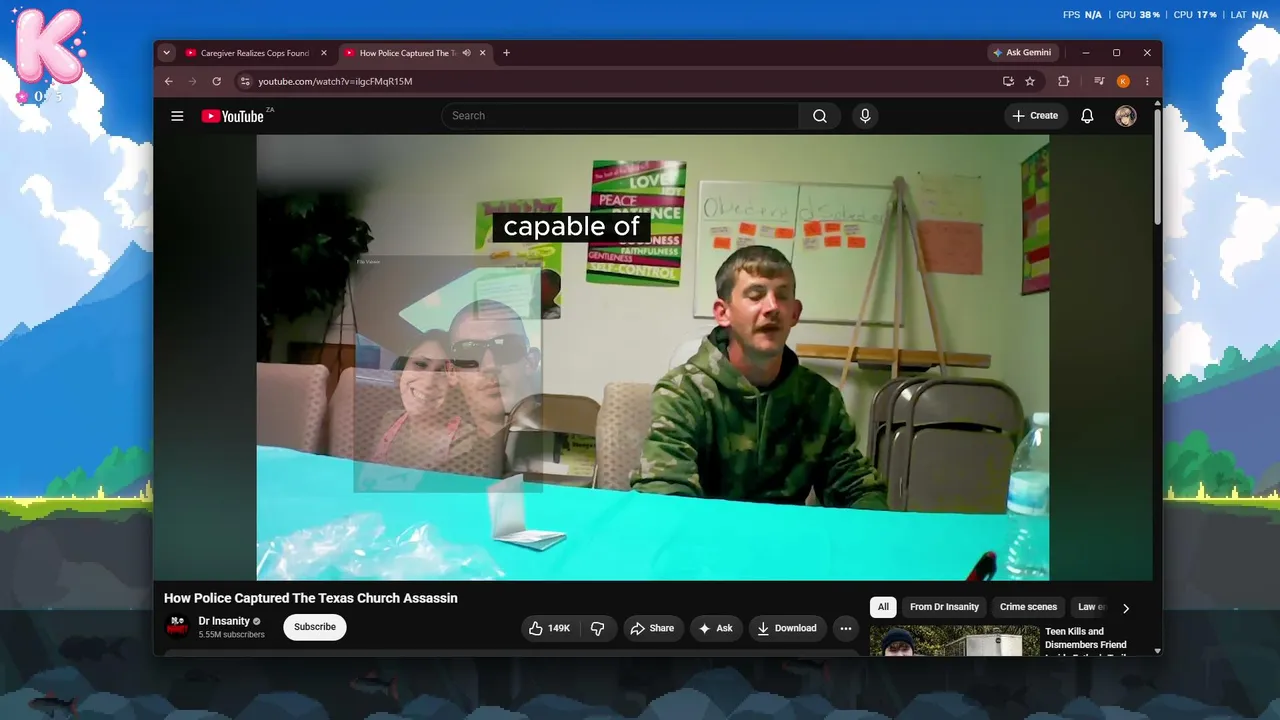Click the LAT N/A overlay readout
1280x720 pixels.
[1250, 15]
